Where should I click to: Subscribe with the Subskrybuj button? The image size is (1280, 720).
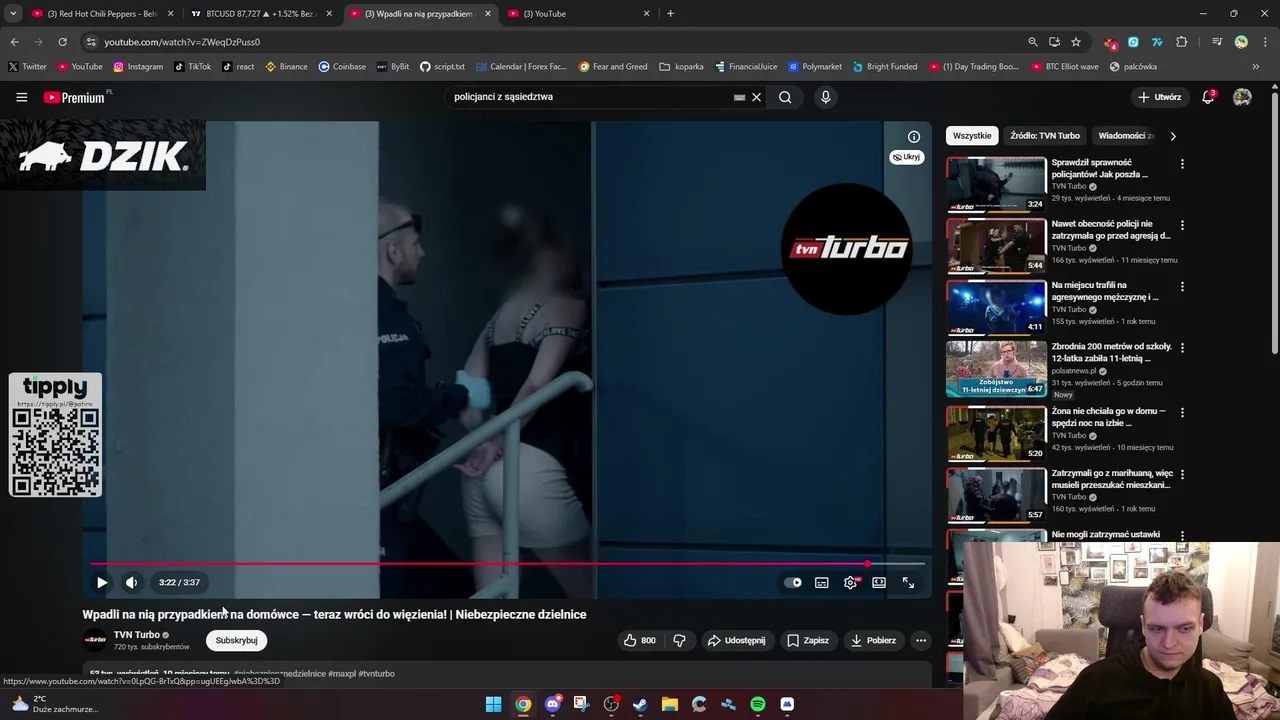click(236, 640)
